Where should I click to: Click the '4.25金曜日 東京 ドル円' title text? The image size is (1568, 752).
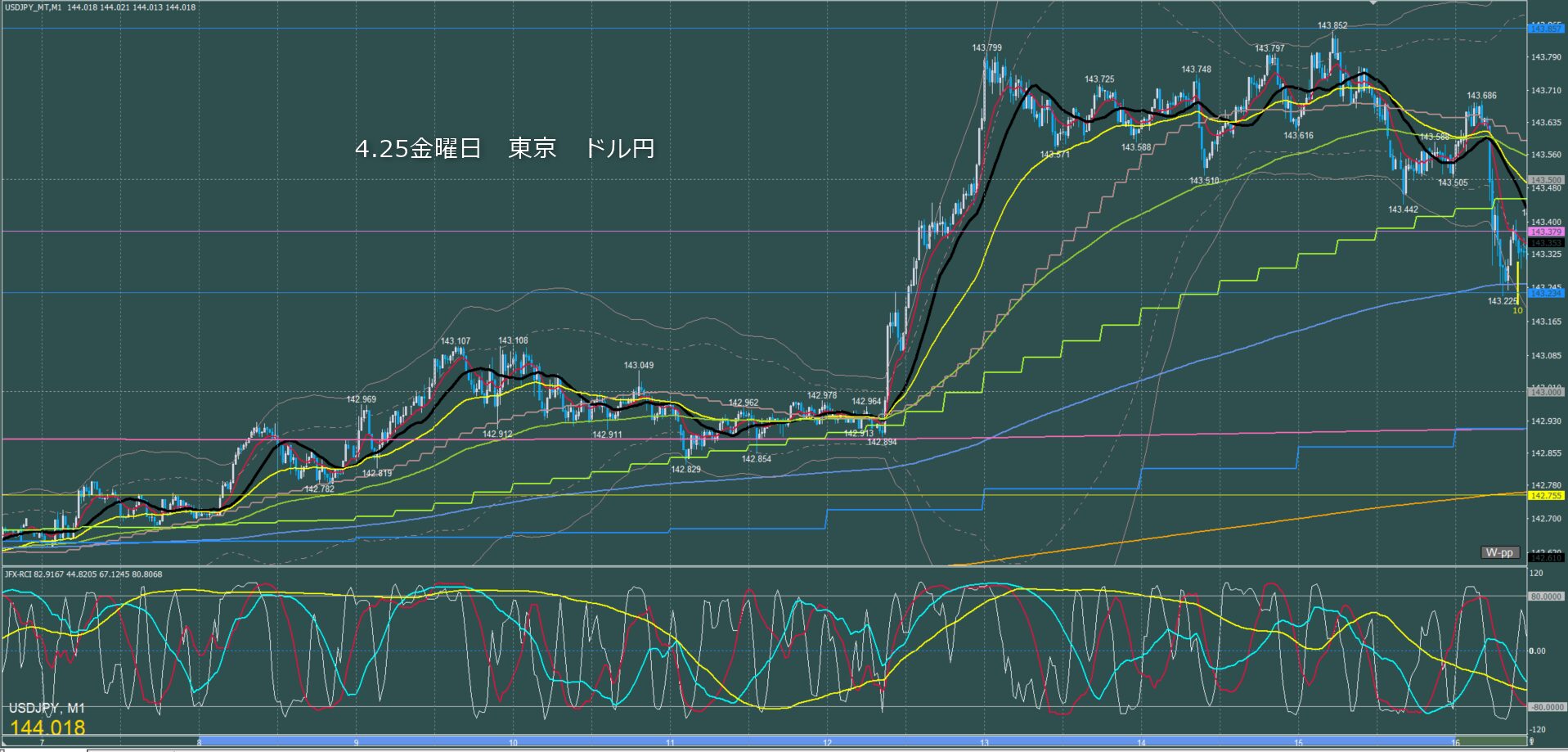tap(505, 148)
